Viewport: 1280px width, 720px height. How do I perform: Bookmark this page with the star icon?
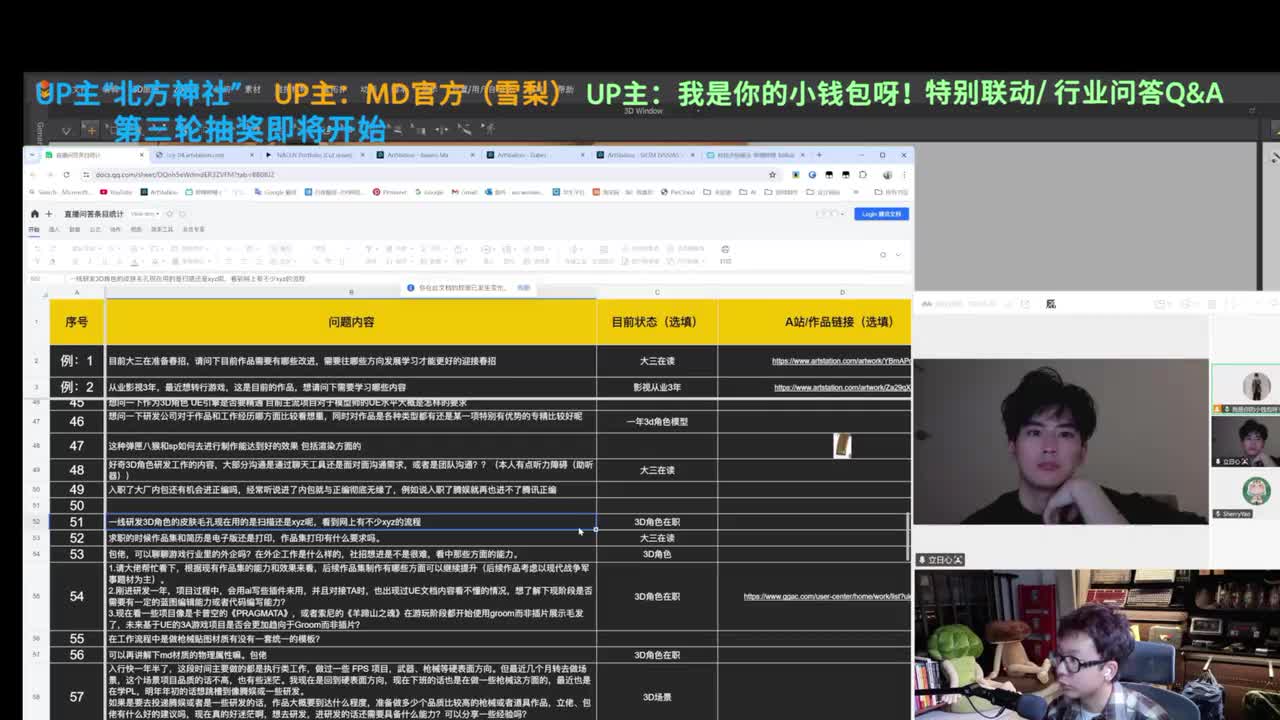[772, 174]
